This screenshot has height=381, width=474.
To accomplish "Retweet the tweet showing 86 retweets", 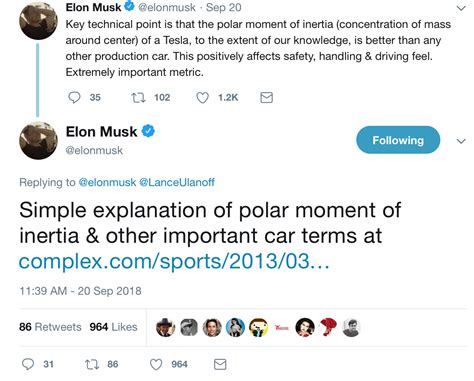I will point(92,364).
